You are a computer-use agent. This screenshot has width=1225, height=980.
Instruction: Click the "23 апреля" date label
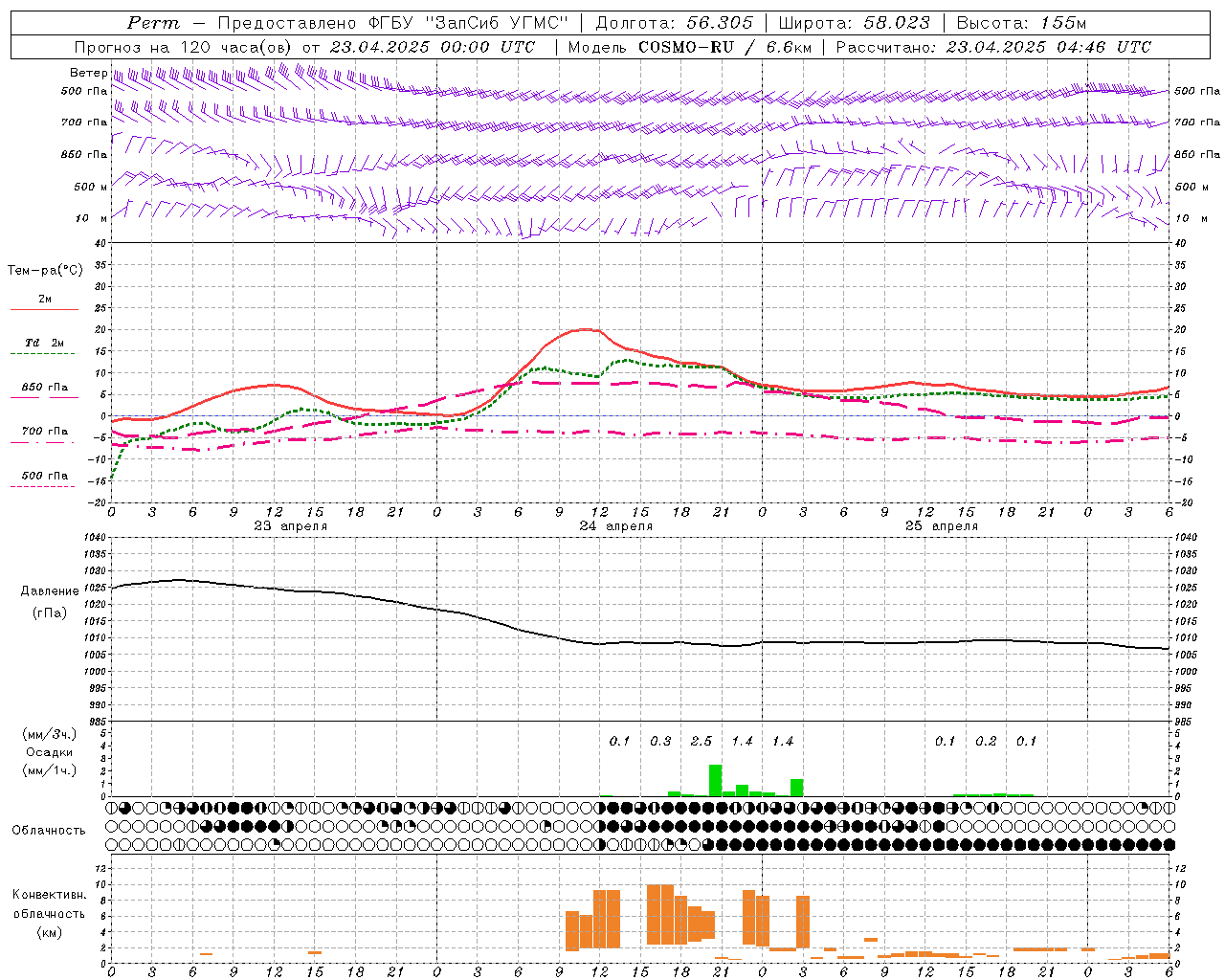pyautogui.click(x=290, y=526)
